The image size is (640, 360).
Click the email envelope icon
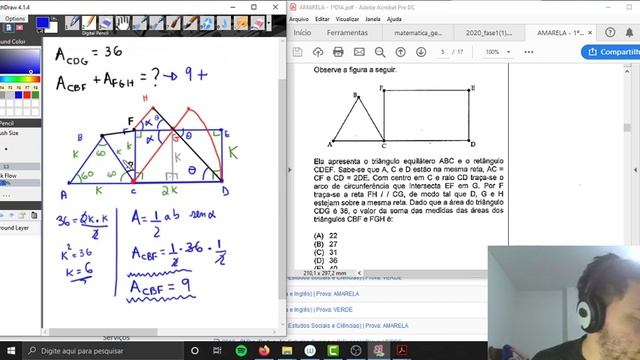pos(359,52)
